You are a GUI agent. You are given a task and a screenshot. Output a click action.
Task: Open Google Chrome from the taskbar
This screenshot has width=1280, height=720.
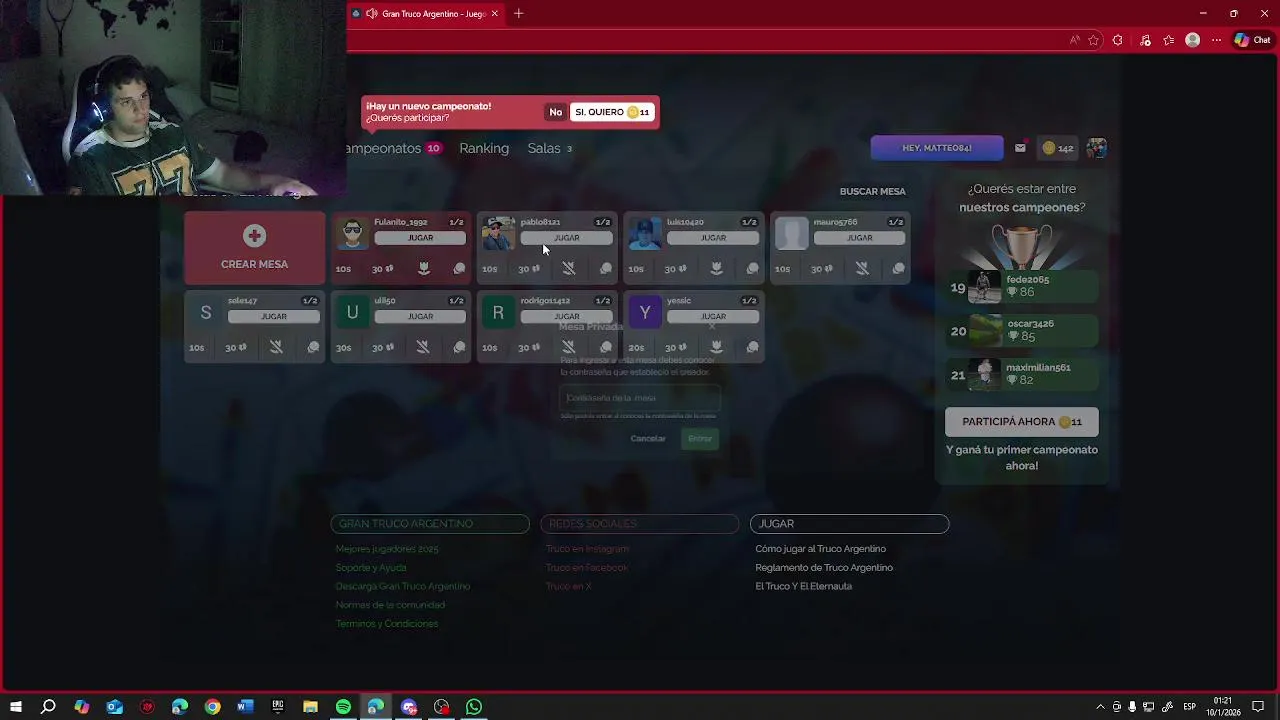[212, 707]
